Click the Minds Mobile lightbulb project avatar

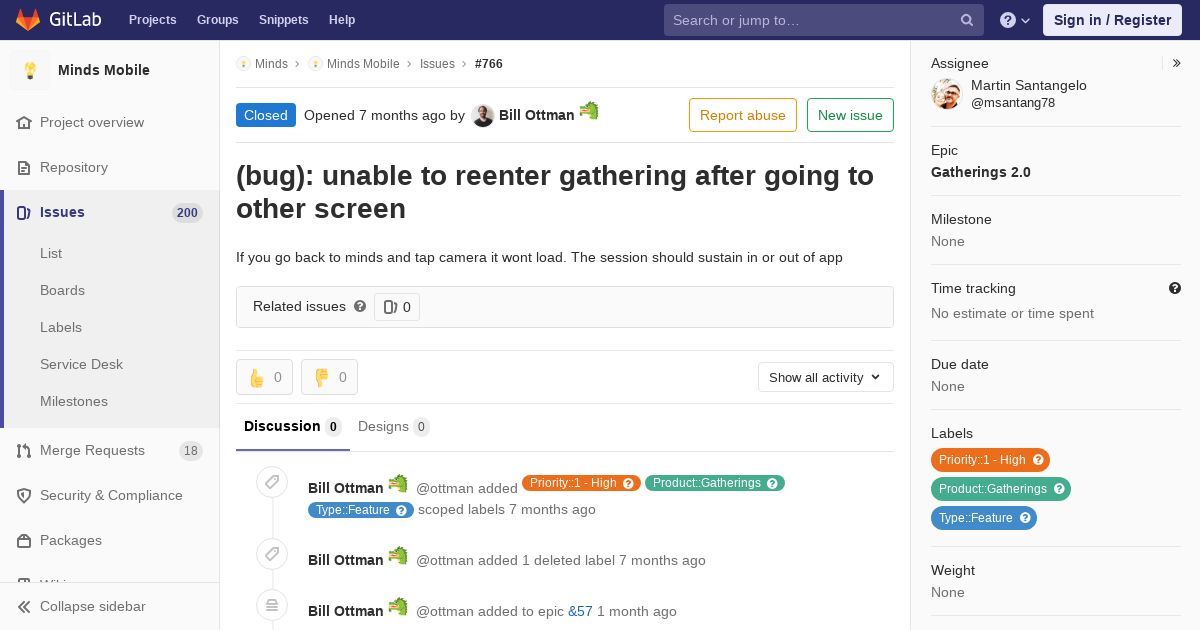pyautogui.click(x=30, y=70)
